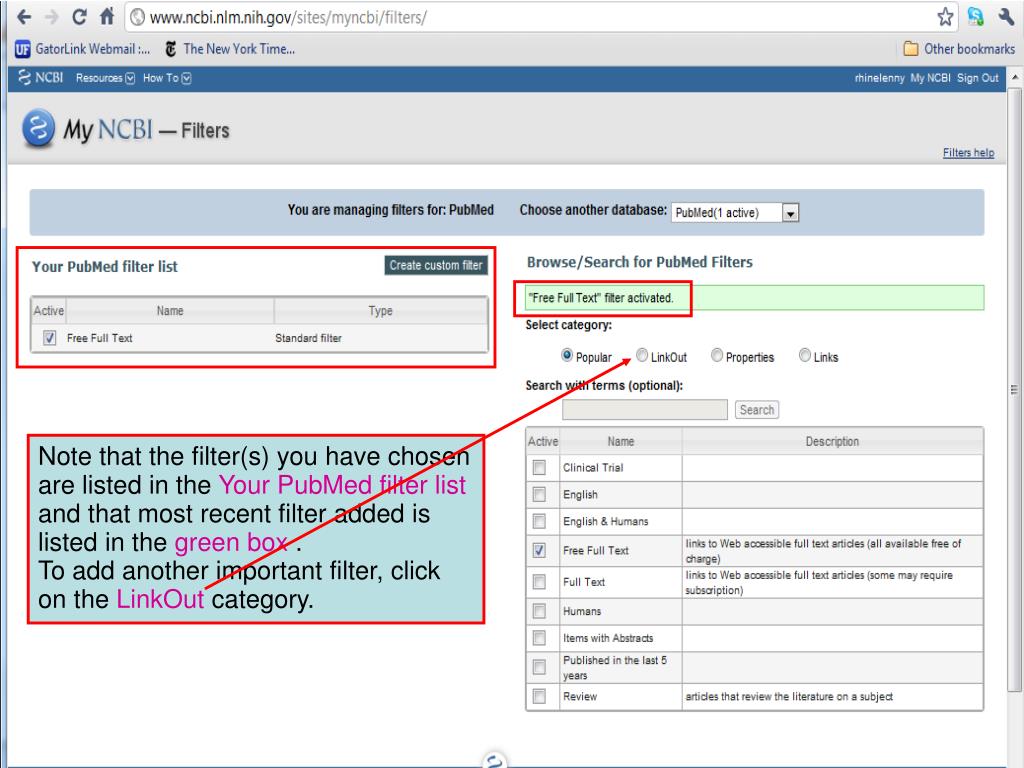Screen dimensions: 1024x768
Task: Check the English & Humans filter checkbox
Action: click(x=539, y=521)
